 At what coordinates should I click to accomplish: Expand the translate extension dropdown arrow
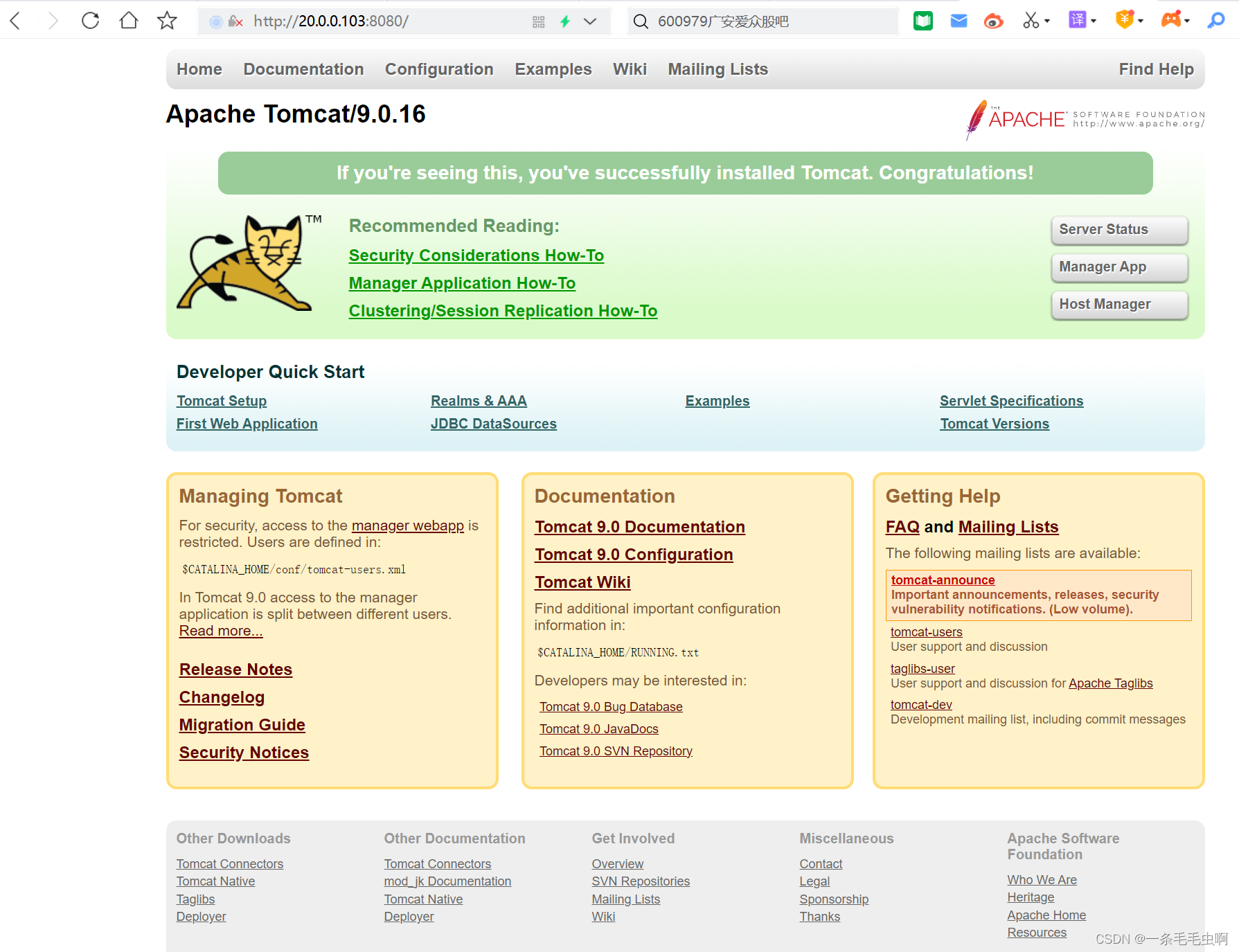[x=1094, y=21]
